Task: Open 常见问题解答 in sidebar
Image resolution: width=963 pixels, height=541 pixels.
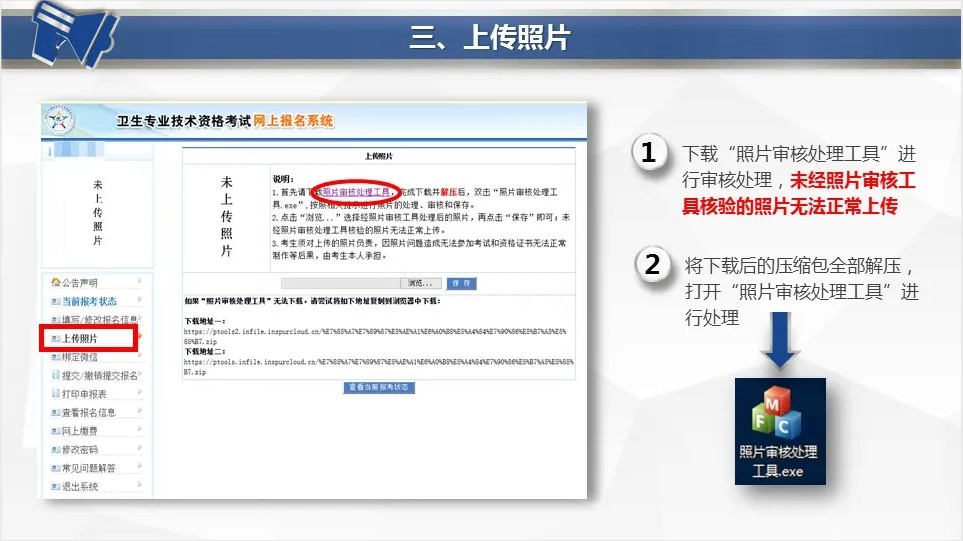Action: pos(89,468)
